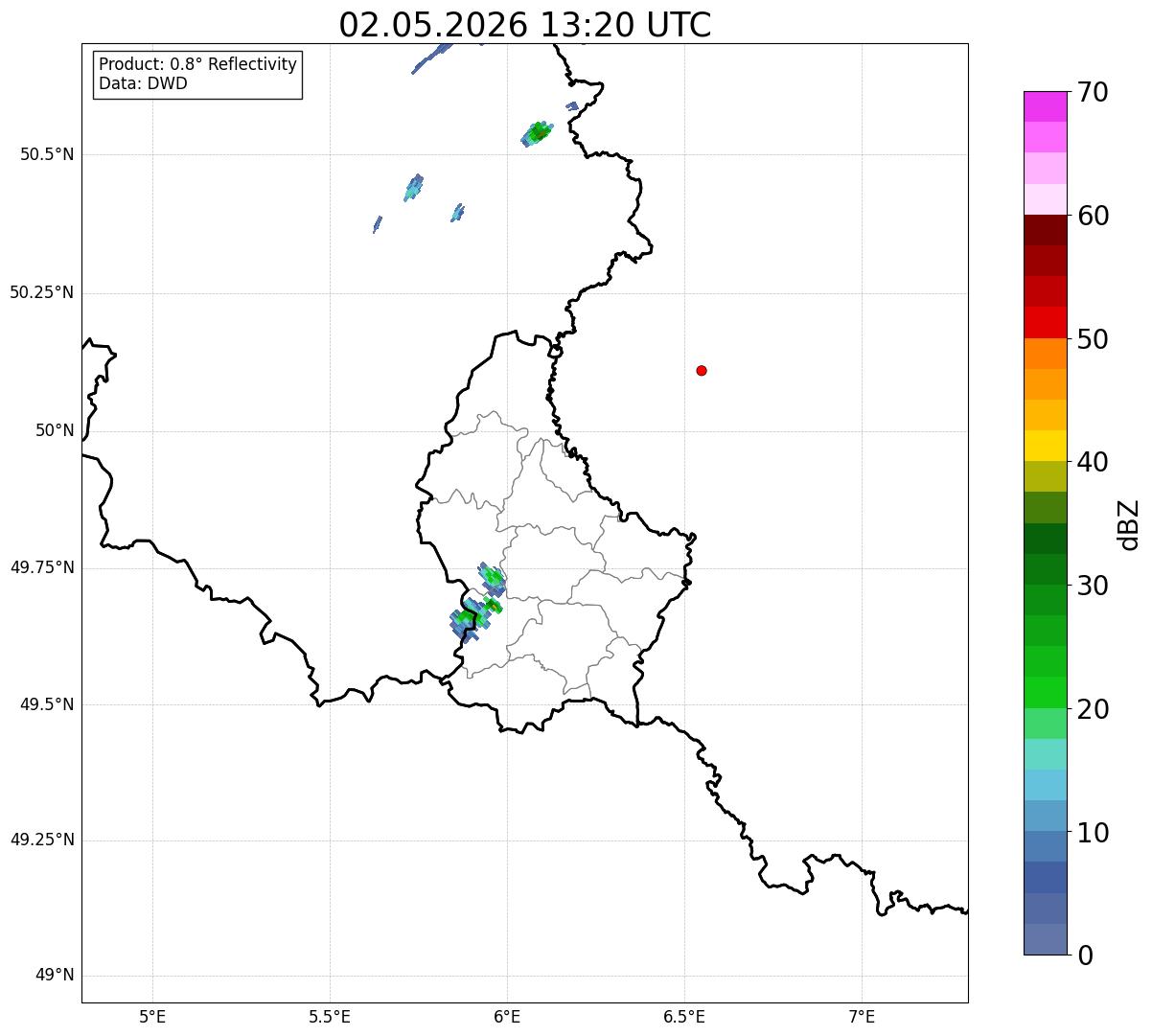This screenshot has width=1152, height=1036.
Task: Click the Product 0.8° Reflectivity info box
Action: click(198, 74)
